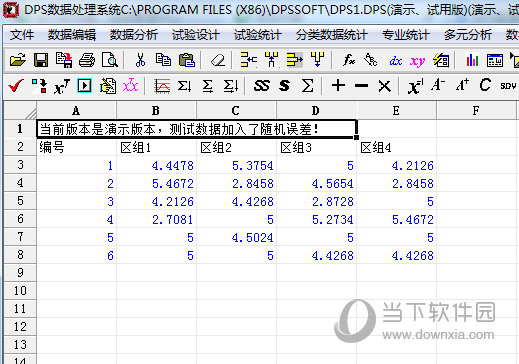Click the ABC pencil icon
This screenshot has width=519, height=364.
click(x=370, y=60)
